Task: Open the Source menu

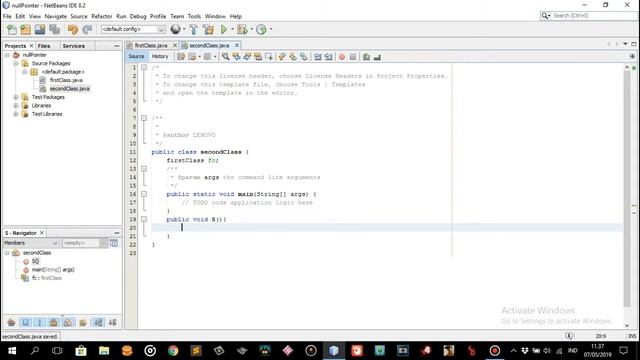Action: 79,16
